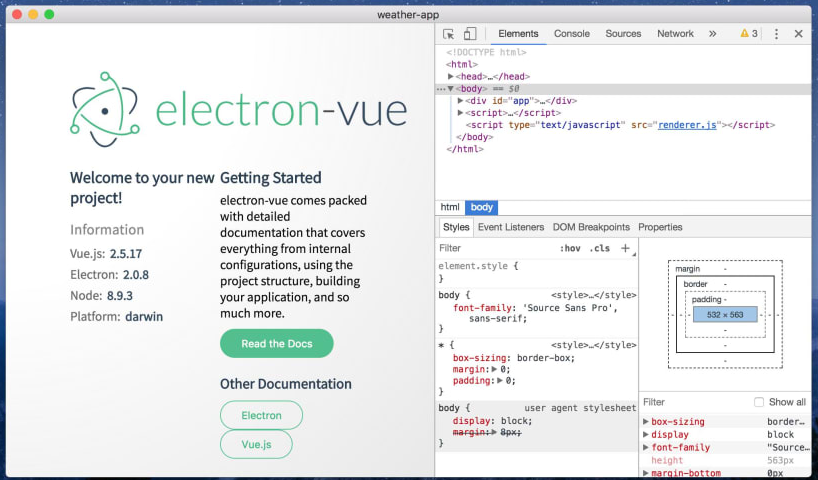Click the green maximize window button
Viewport: 818px width, 480px height.
[49, 14]
